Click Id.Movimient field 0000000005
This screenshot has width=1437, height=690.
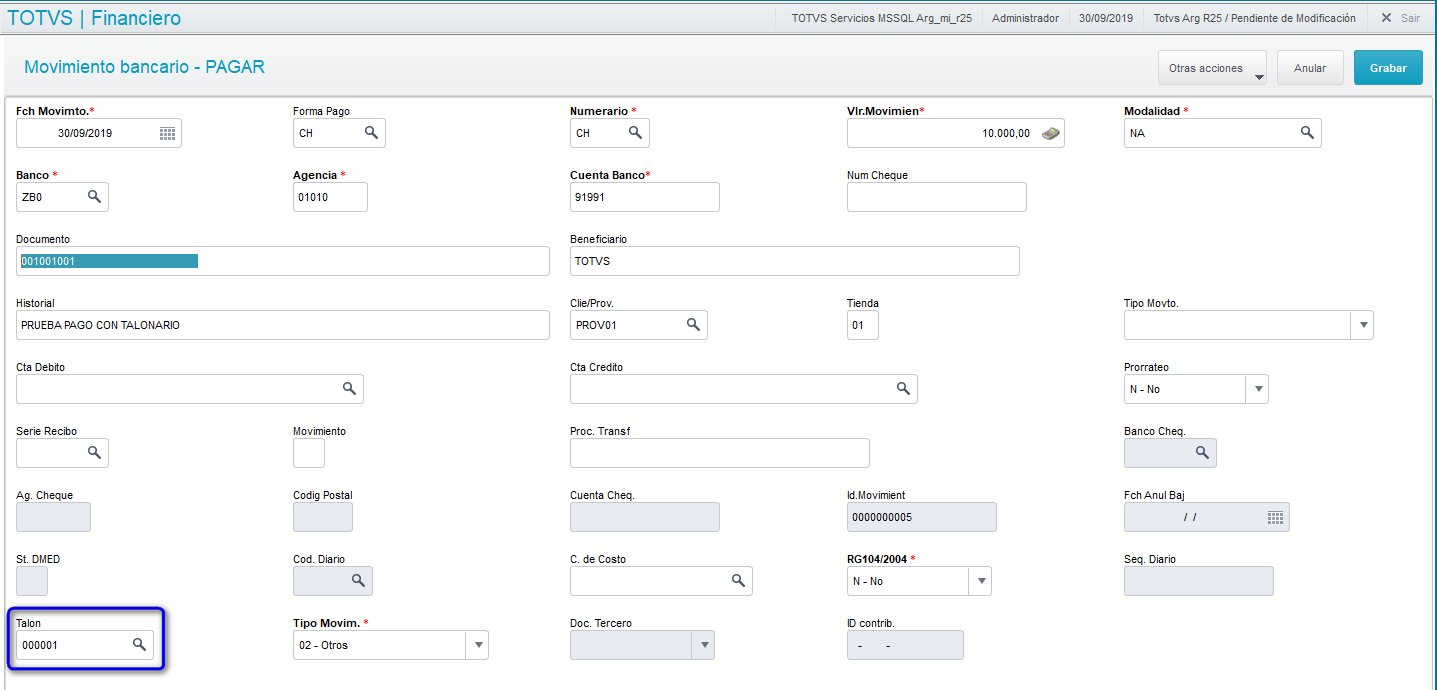(922, 517)
